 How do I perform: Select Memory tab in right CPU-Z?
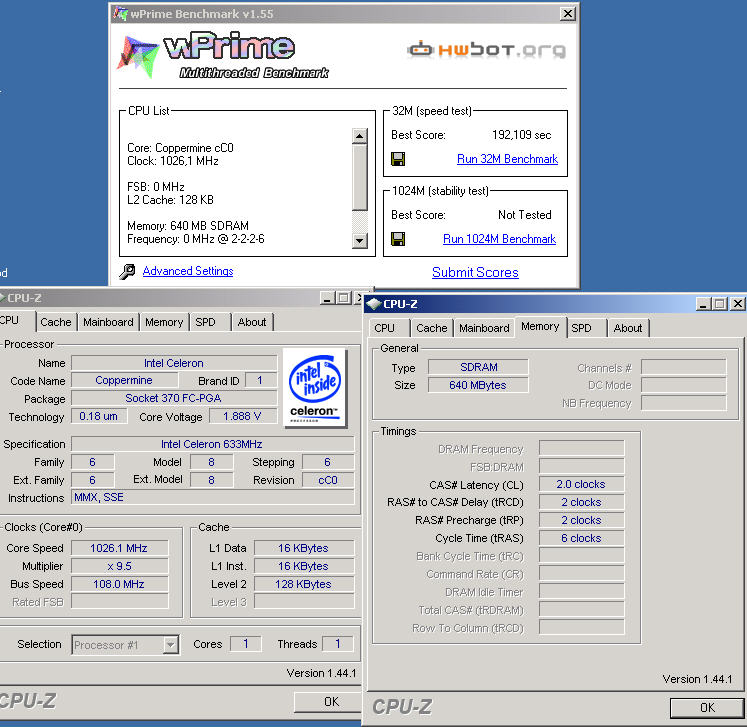[540, 326]
